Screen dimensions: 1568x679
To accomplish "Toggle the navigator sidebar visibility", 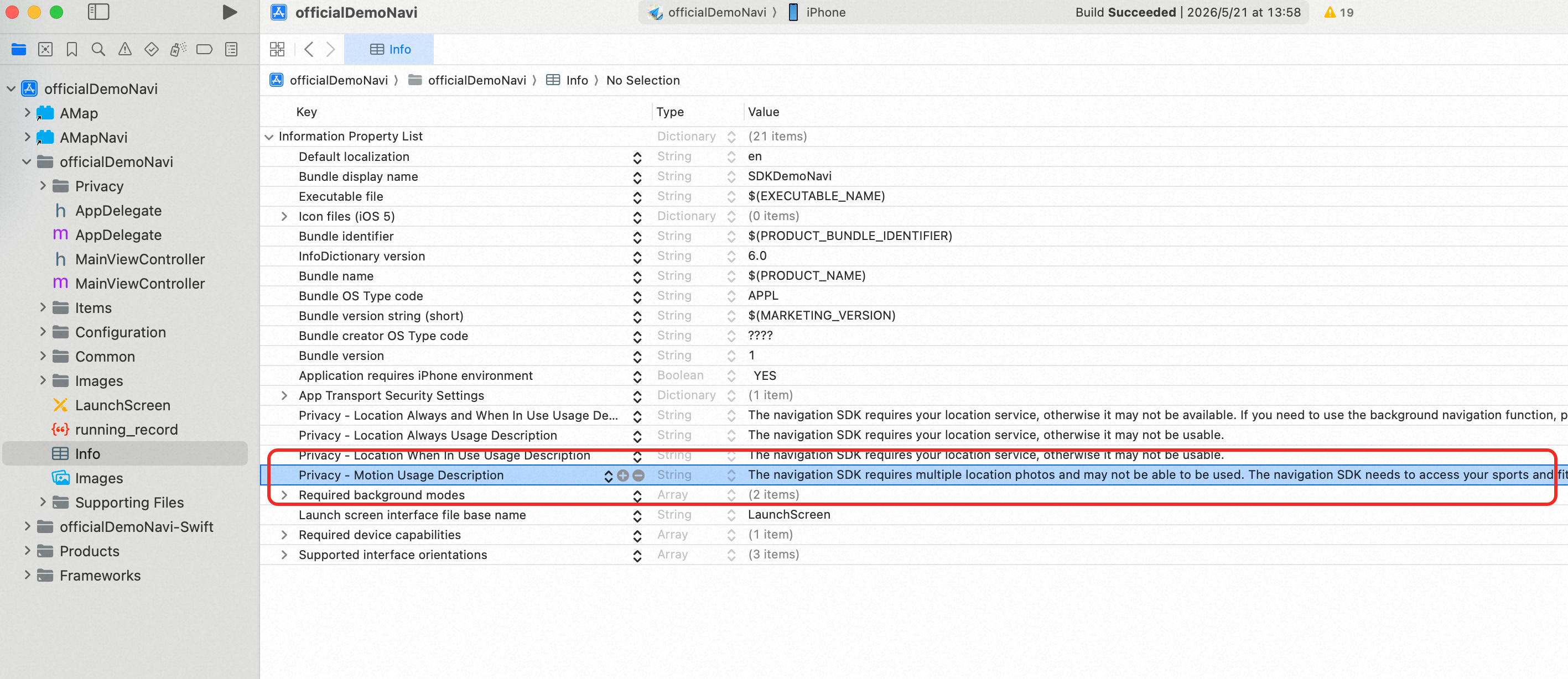I will pyautogui.click(x=98, y=12).
